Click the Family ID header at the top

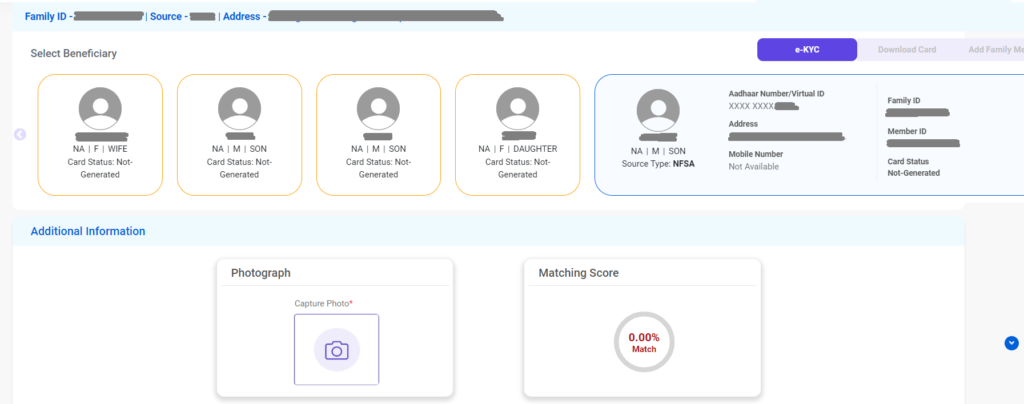pyautogui.click(x=47, y=17)
